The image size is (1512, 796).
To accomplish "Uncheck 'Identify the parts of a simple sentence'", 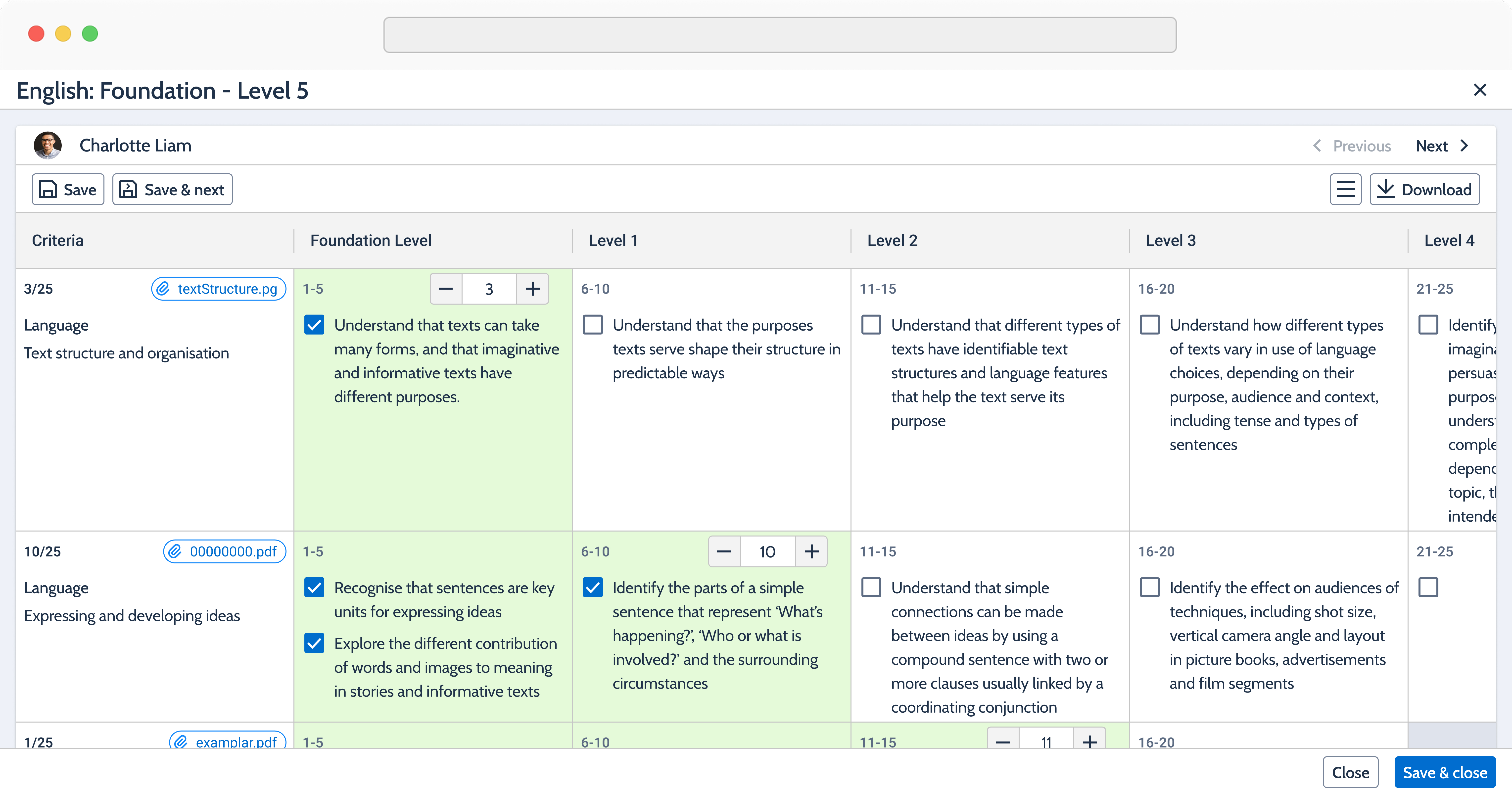I will [x=593, y=587].
